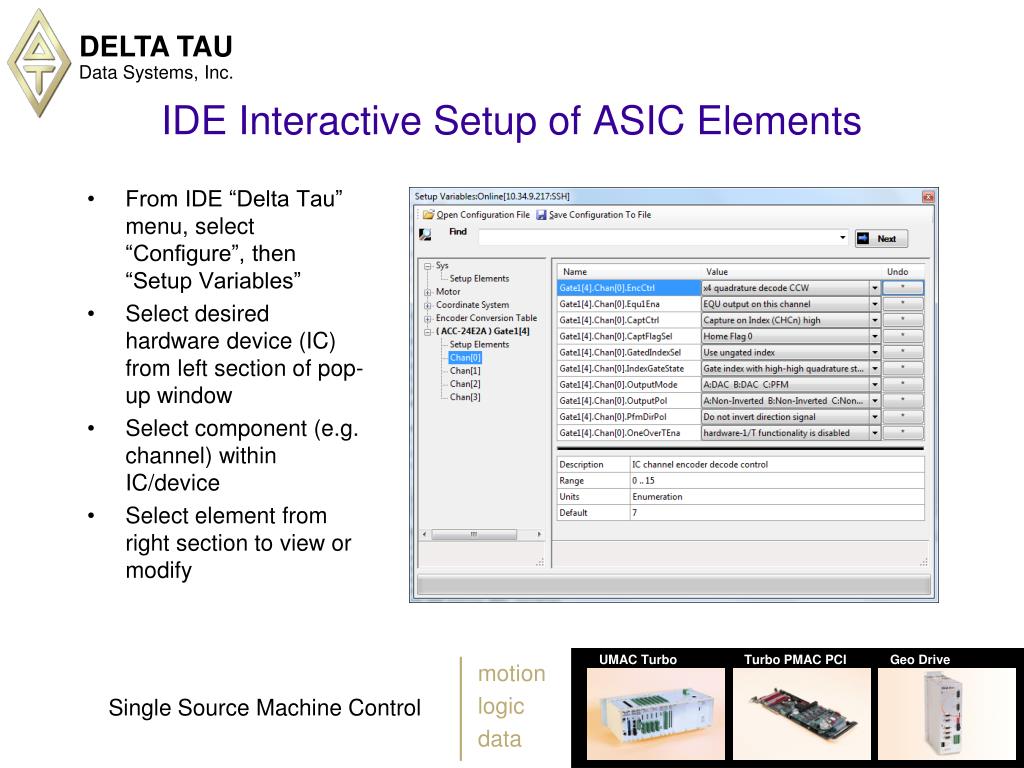Image resolution: width=1024 pixels, height=768 pixels.
Task: Click the icon left of the Find label
Action: click(425, 234)
